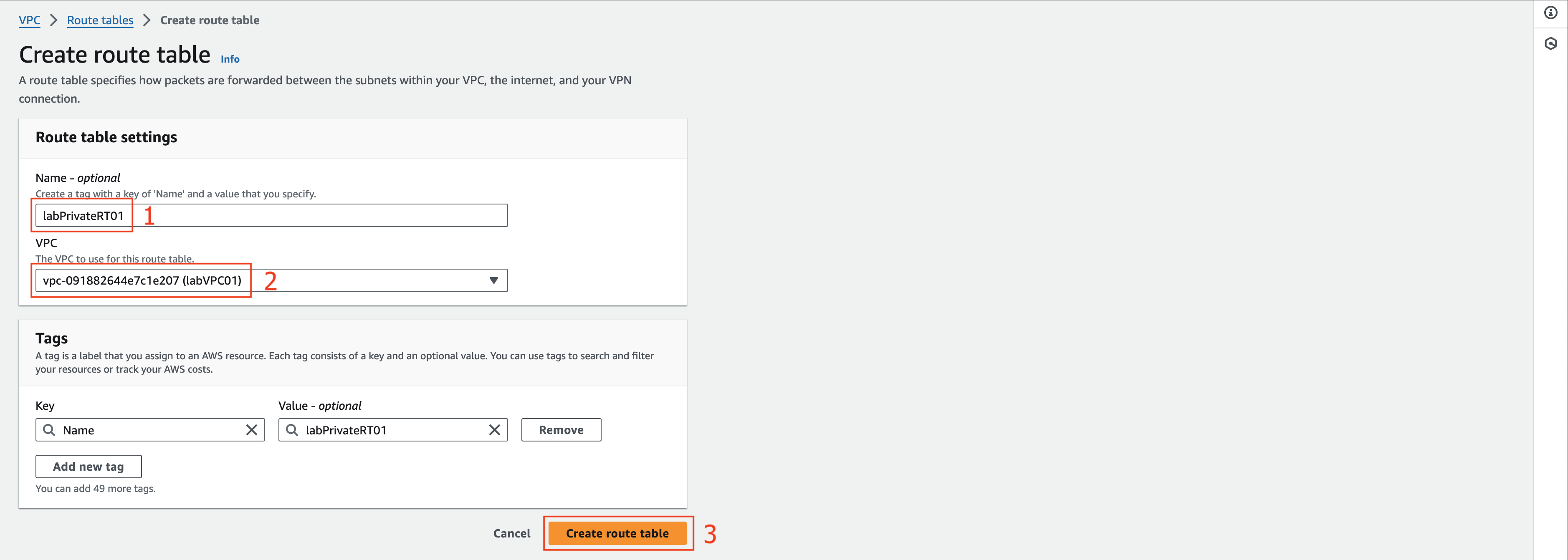Open the Info link beside the title

tap(230, 59)
